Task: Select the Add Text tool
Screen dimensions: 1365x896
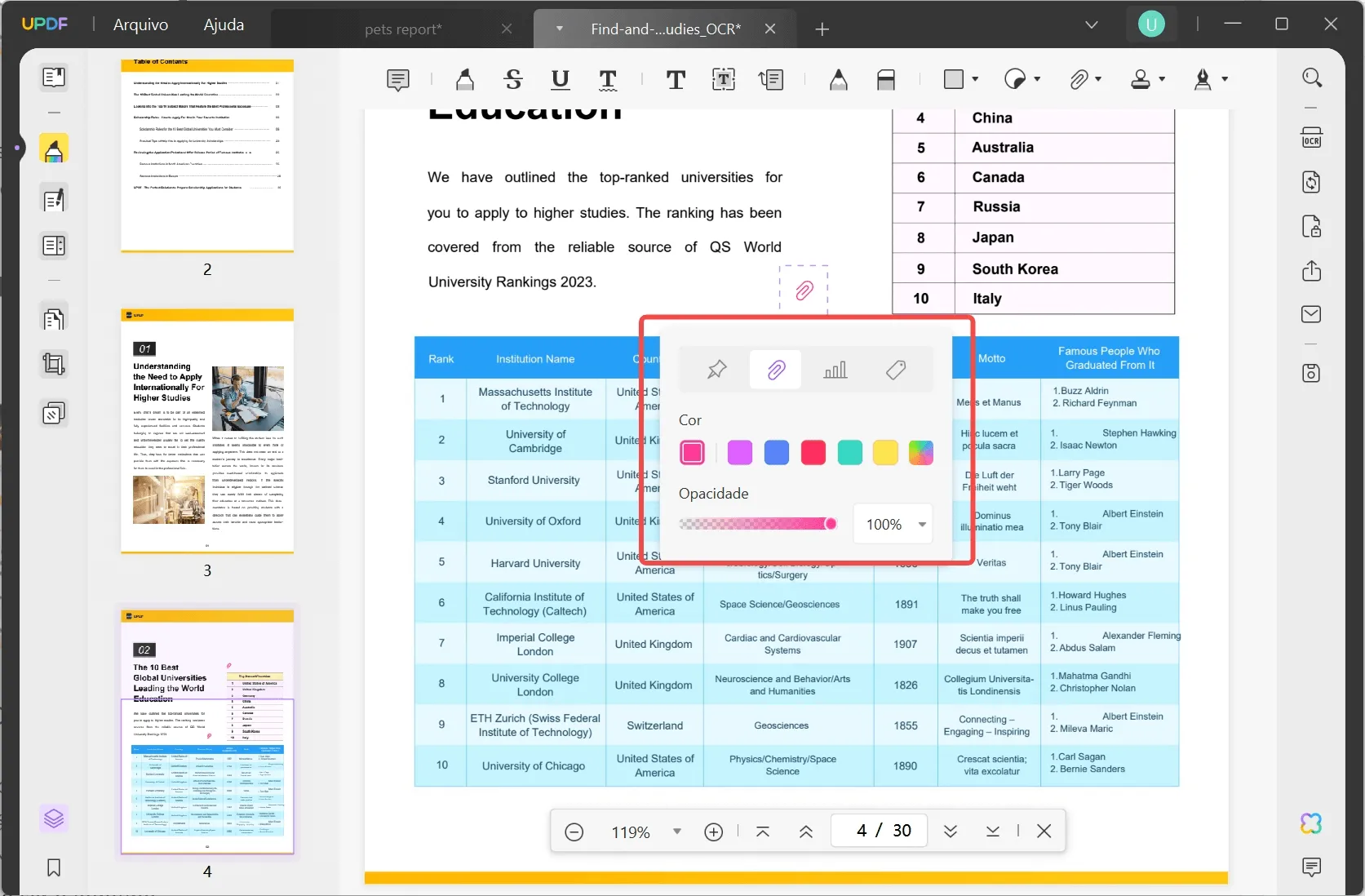Action: point(676,80)
